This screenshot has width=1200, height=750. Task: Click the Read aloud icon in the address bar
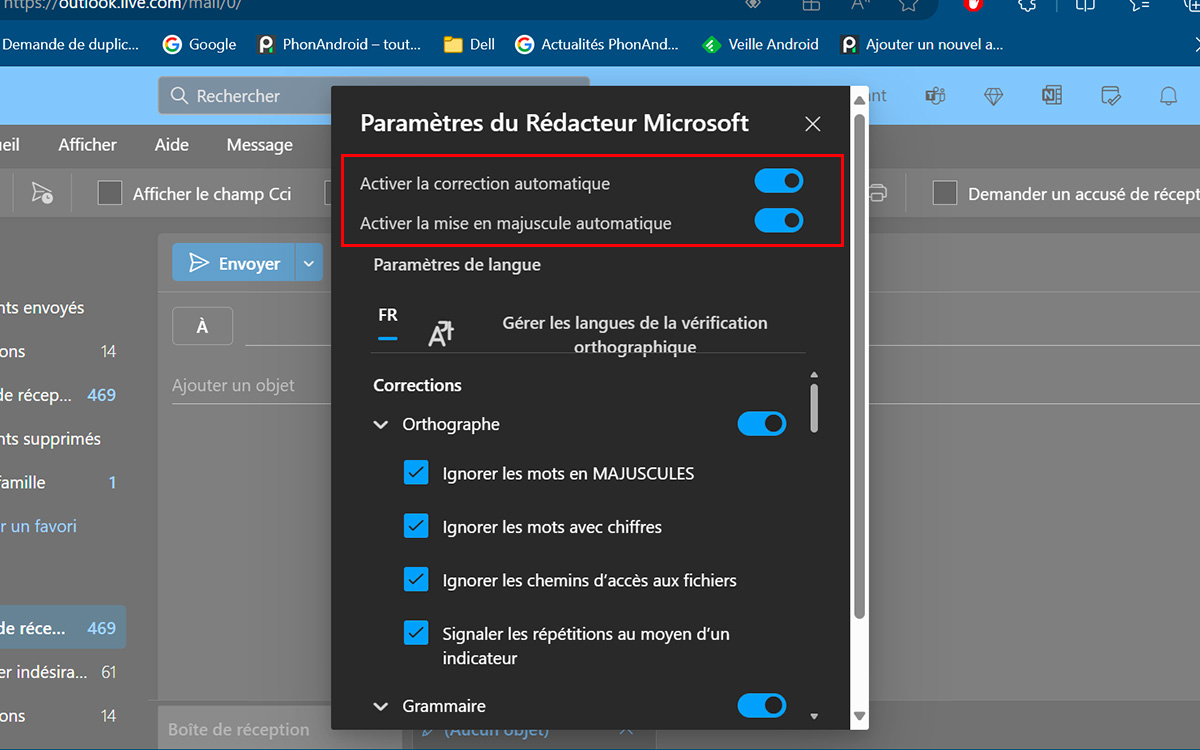click(859, 5)
